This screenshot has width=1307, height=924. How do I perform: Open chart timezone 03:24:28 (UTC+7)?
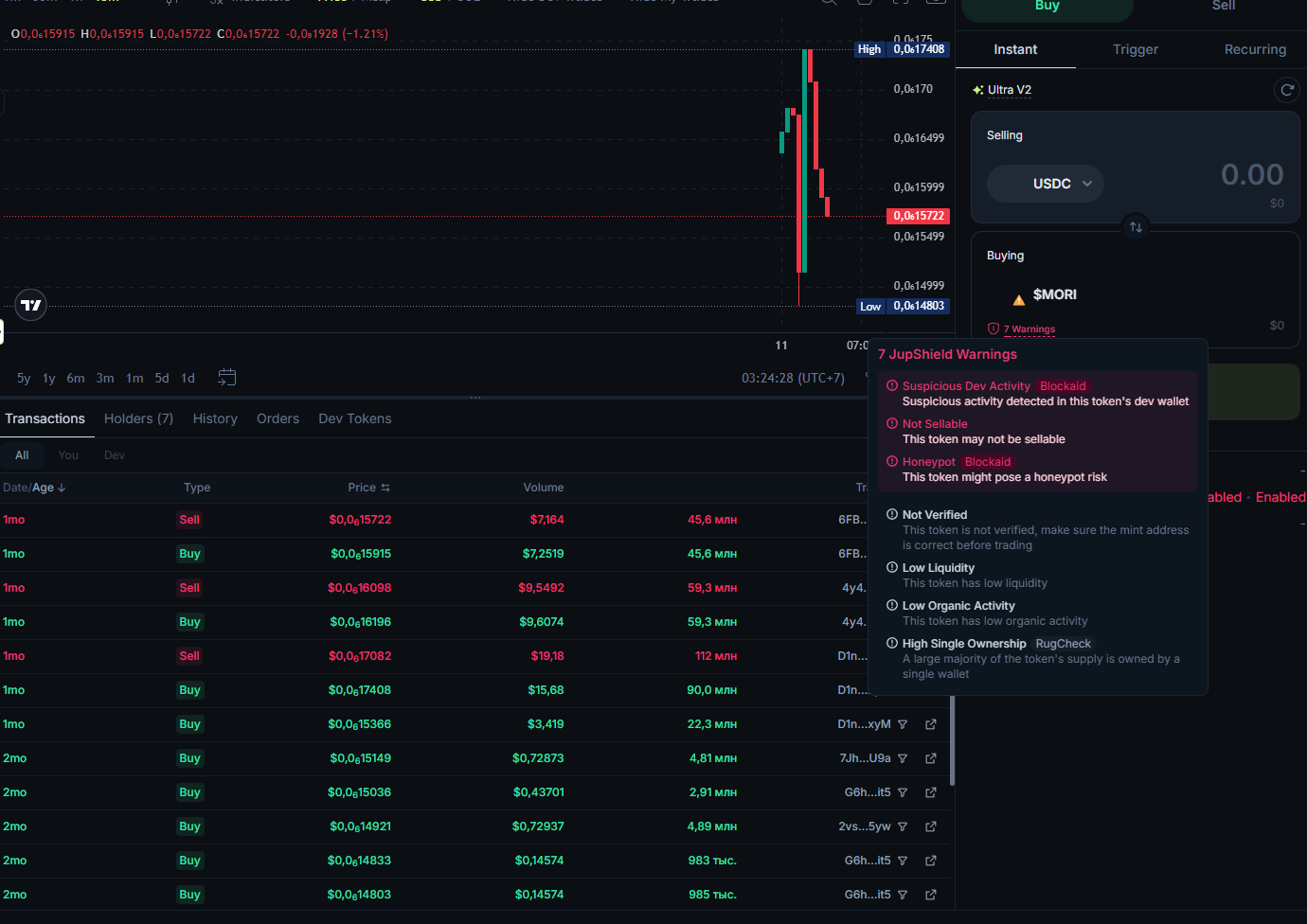[793, 378]
